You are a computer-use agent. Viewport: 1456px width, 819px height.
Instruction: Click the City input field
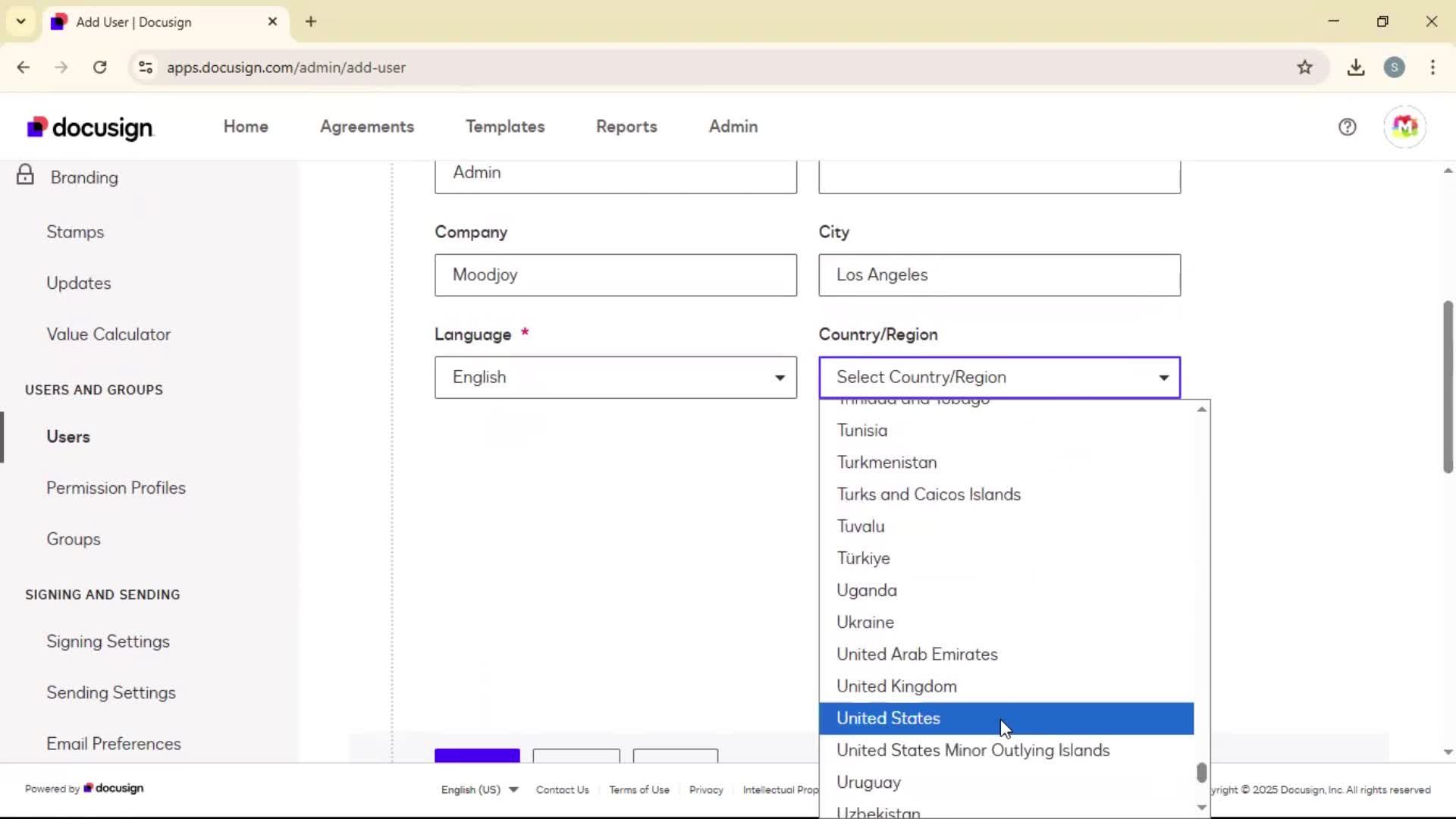(x=999, y=275)
